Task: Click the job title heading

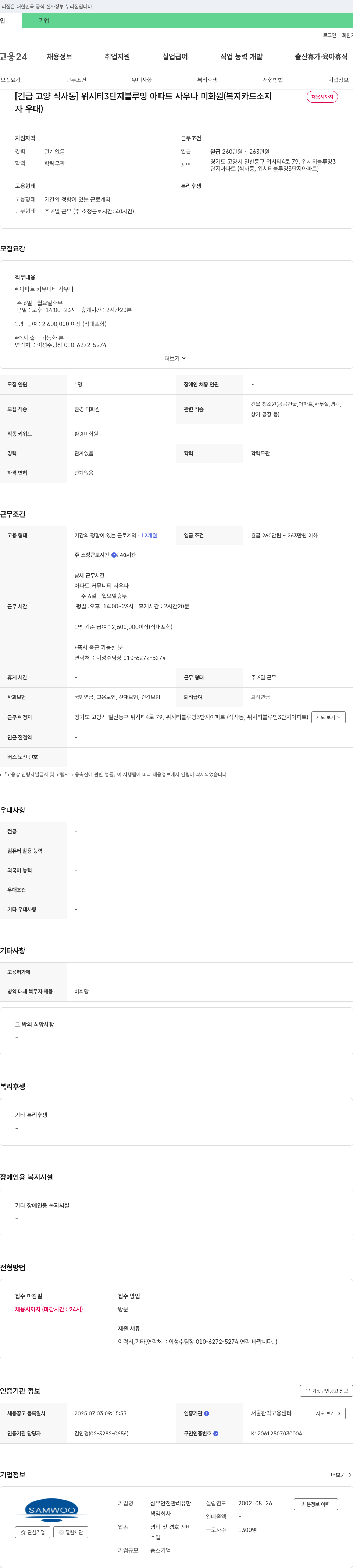Action: (143, 102)
